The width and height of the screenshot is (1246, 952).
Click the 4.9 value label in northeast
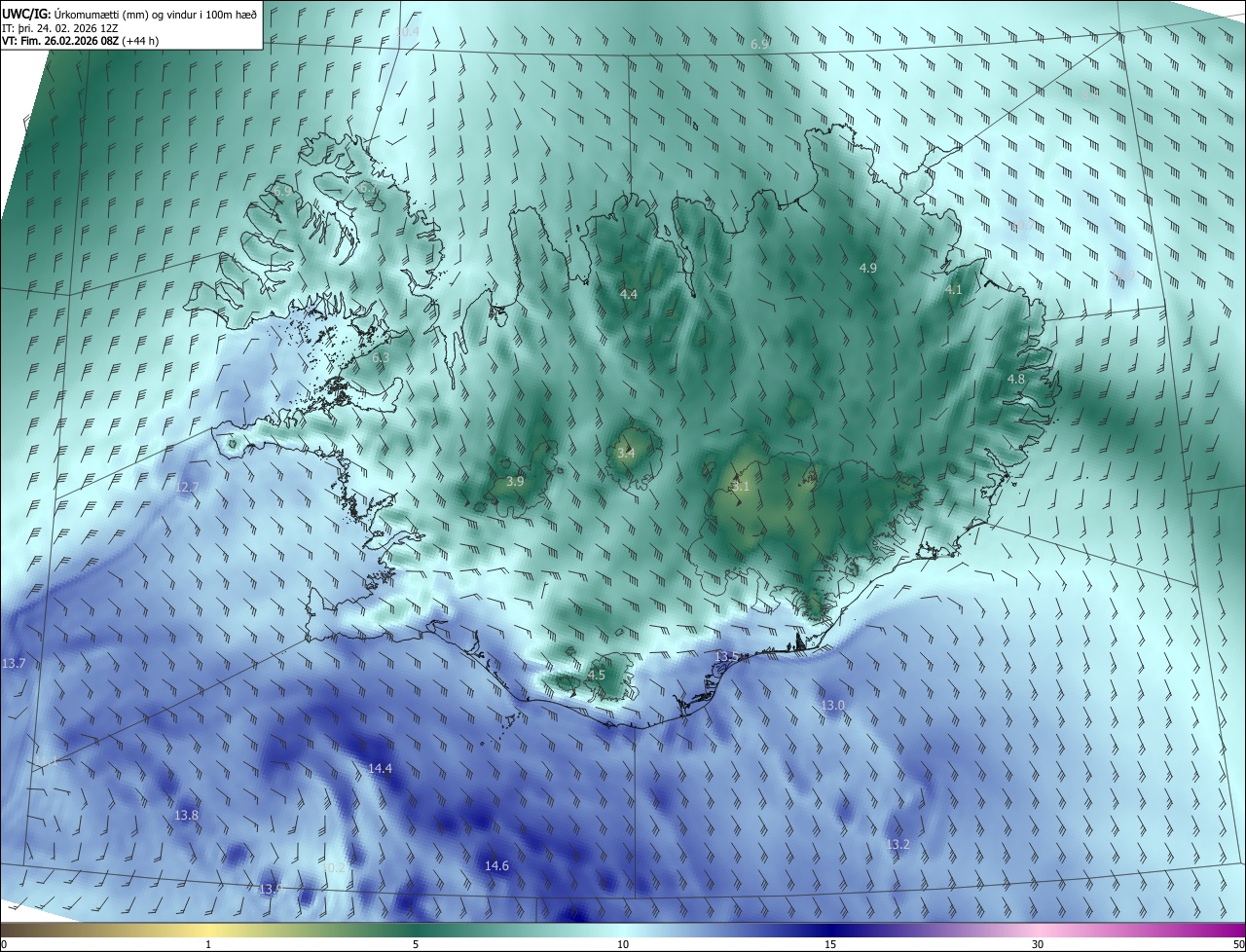868,267
